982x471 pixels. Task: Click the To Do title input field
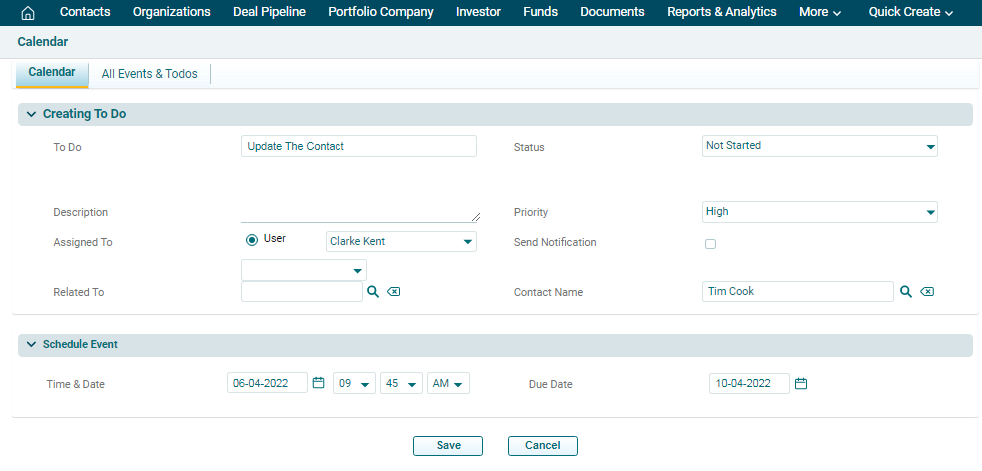359,146
